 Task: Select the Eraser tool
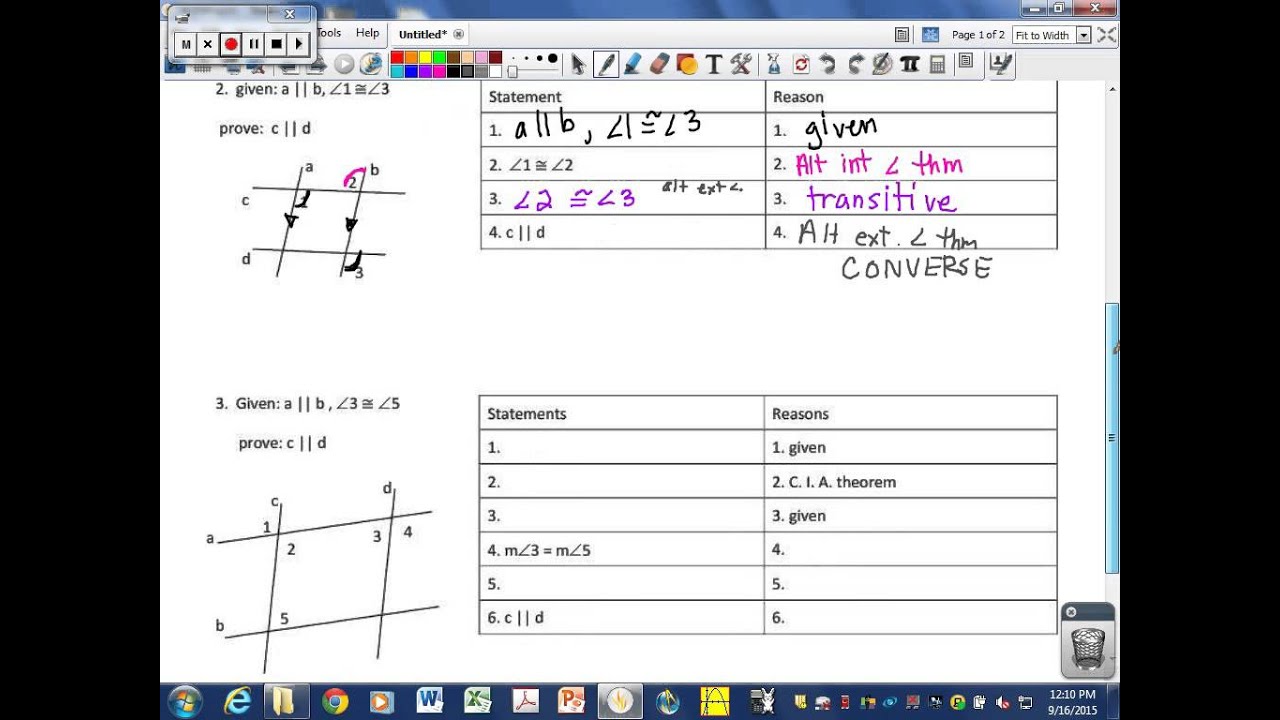pos(658,64)
